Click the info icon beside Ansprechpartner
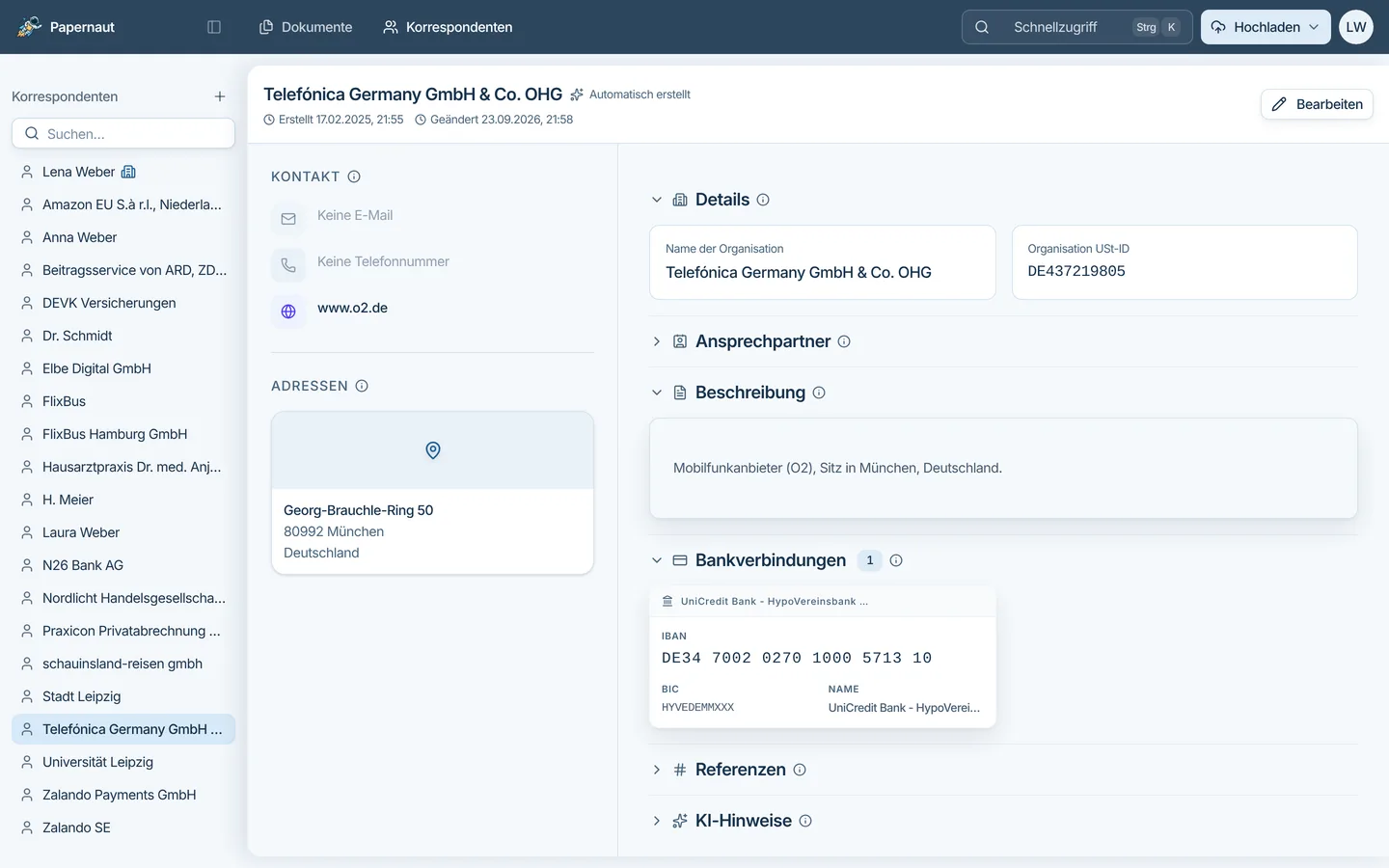The height and width of the screenshot is (868, 1389). coord(844,341)
